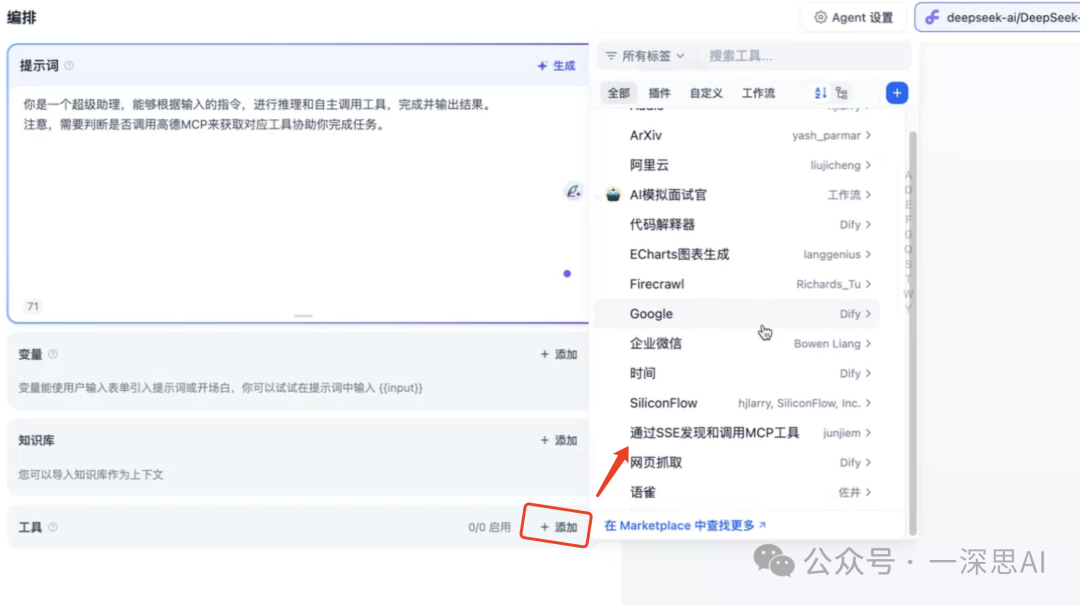The image size is (1080, 605).
Task: Click the pencil edit icon in prompt area
Action: pyautogui.click(x=573, y=192)
